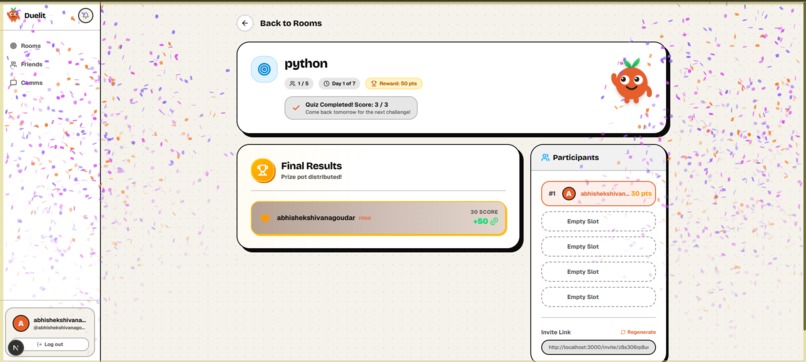Click Prize pot distributed! text
806x362 pixels.
coord(312,177)
